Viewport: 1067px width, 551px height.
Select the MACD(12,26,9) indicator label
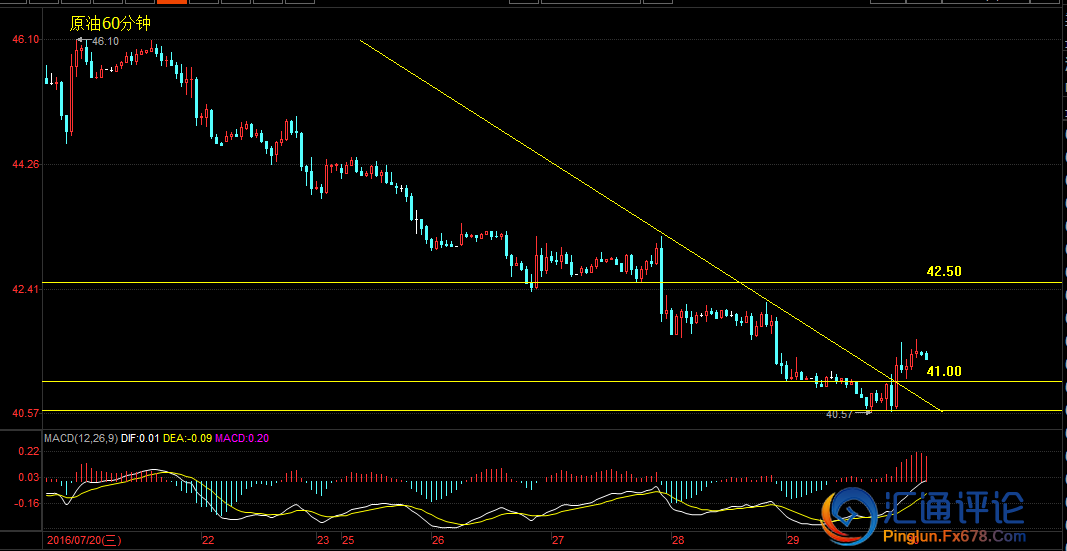pyautogui.click(x=81, y=438)
